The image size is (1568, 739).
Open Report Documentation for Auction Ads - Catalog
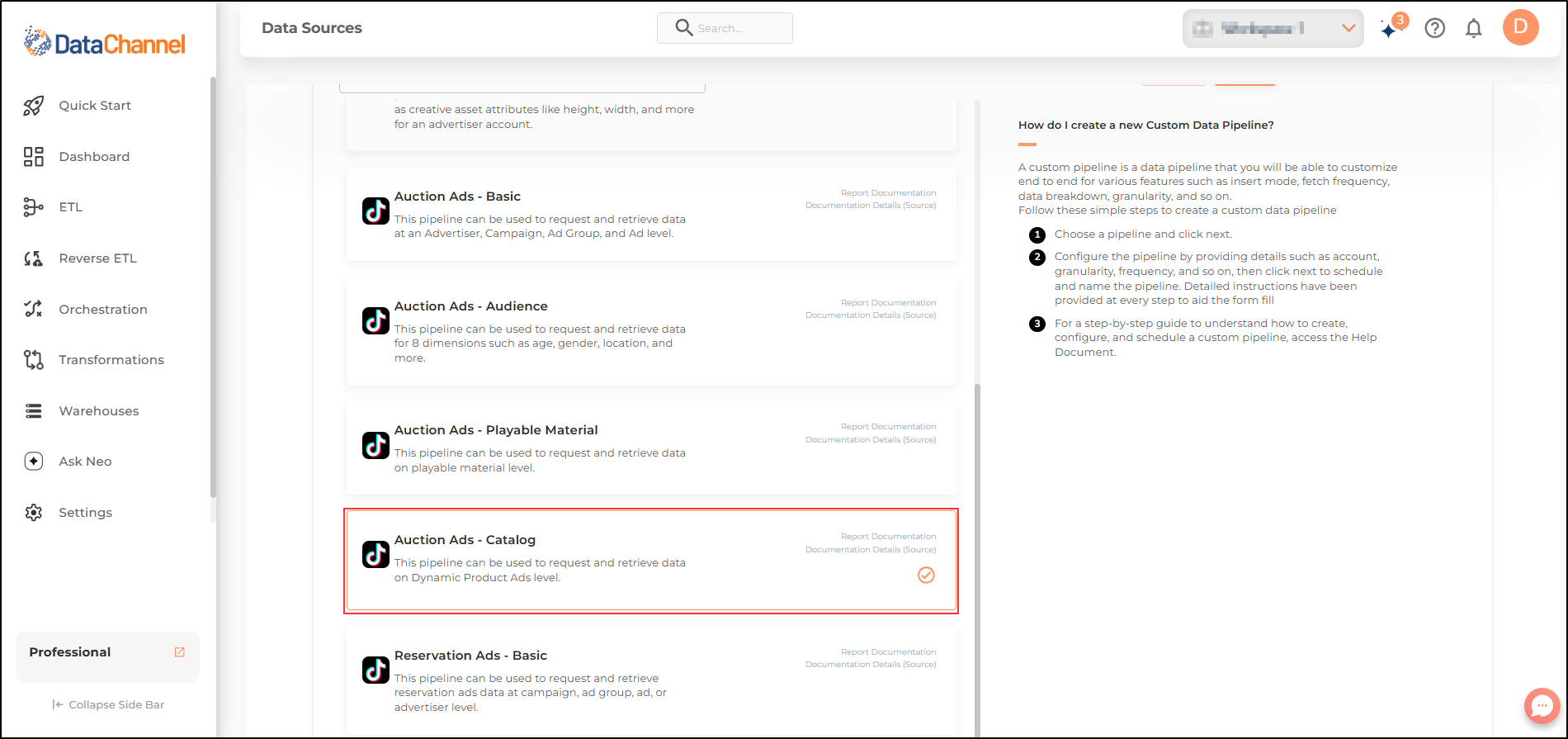click(x=888, y=537)
